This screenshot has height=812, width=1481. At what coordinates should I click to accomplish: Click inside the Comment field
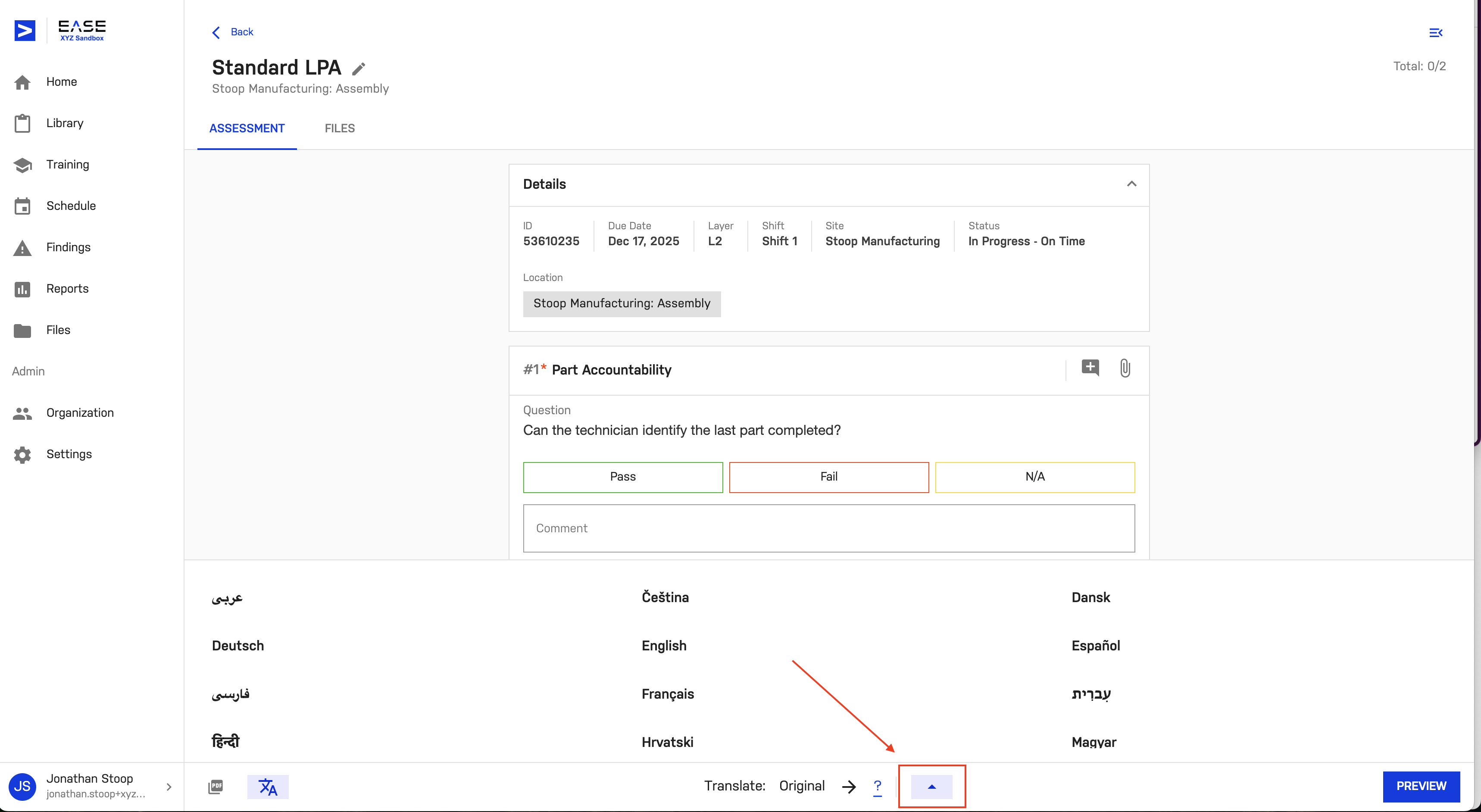pyautogui.click(x=828, y=528)
